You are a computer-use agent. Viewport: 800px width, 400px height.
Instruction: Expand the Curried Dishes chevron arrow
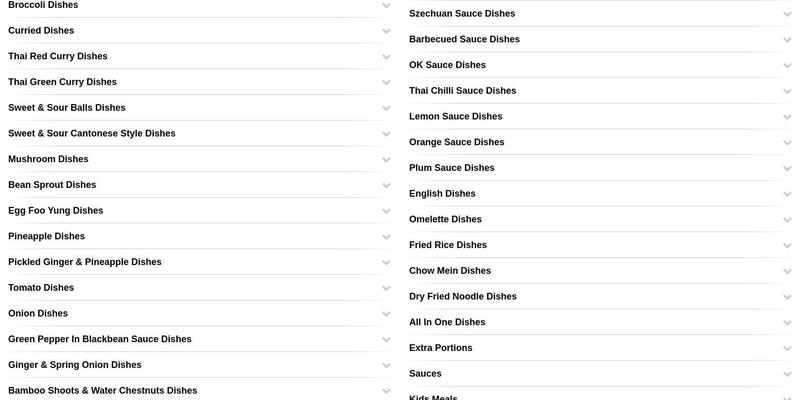(386, 31)
